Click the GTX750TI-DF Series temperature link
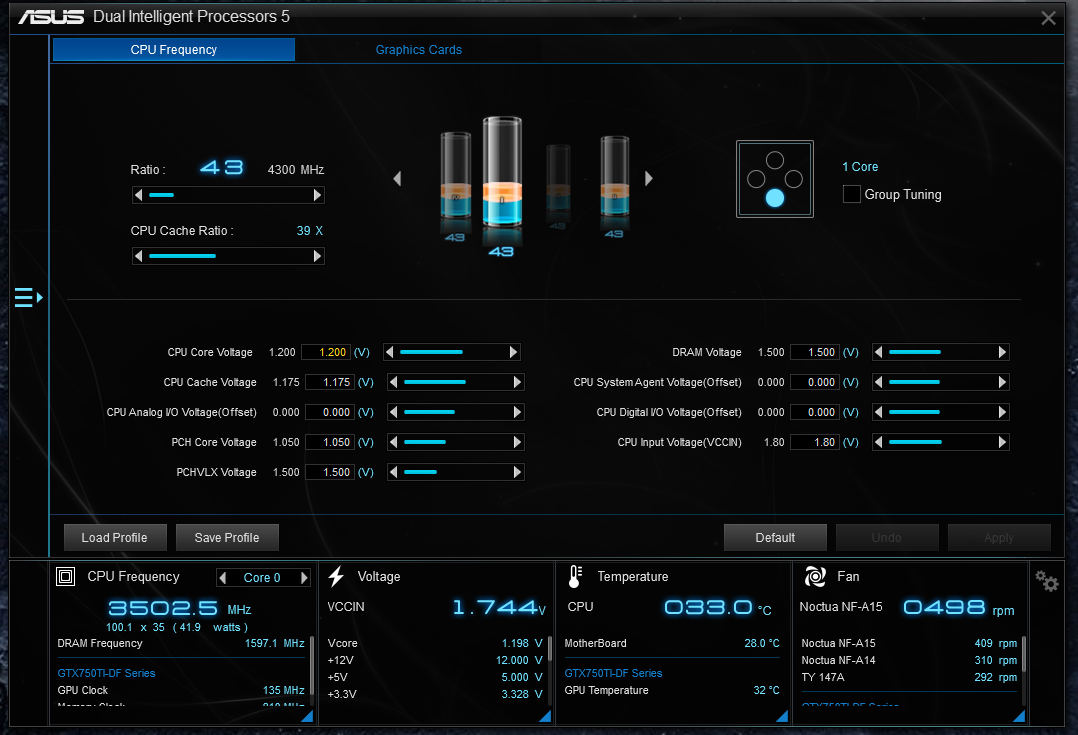This screenshot has height=735, width=1078. tap(613, 673)
